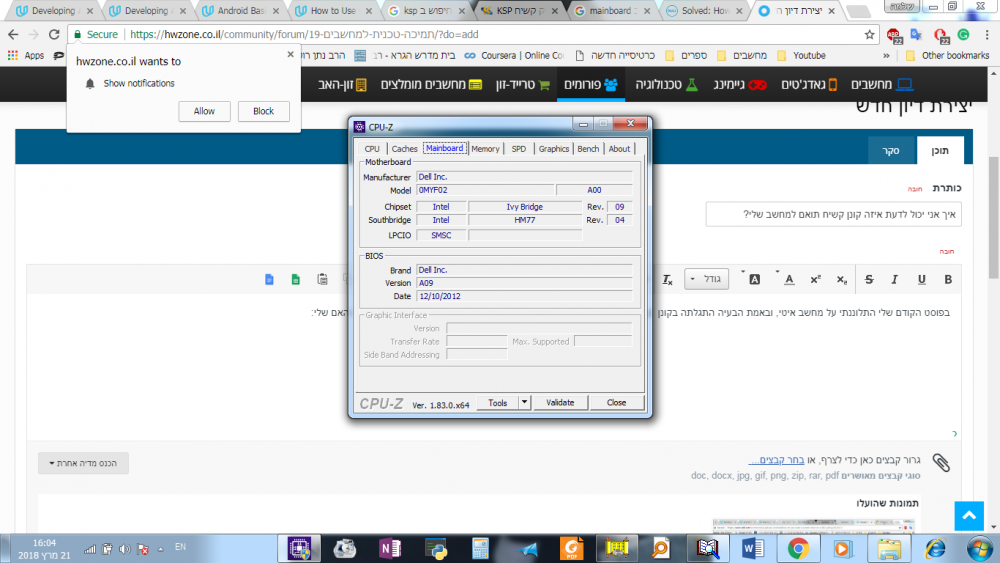The height and width of the screenshot is (563, 1000).
Task: Click the scroll-to-top arrow button
Action: [969, 516]
